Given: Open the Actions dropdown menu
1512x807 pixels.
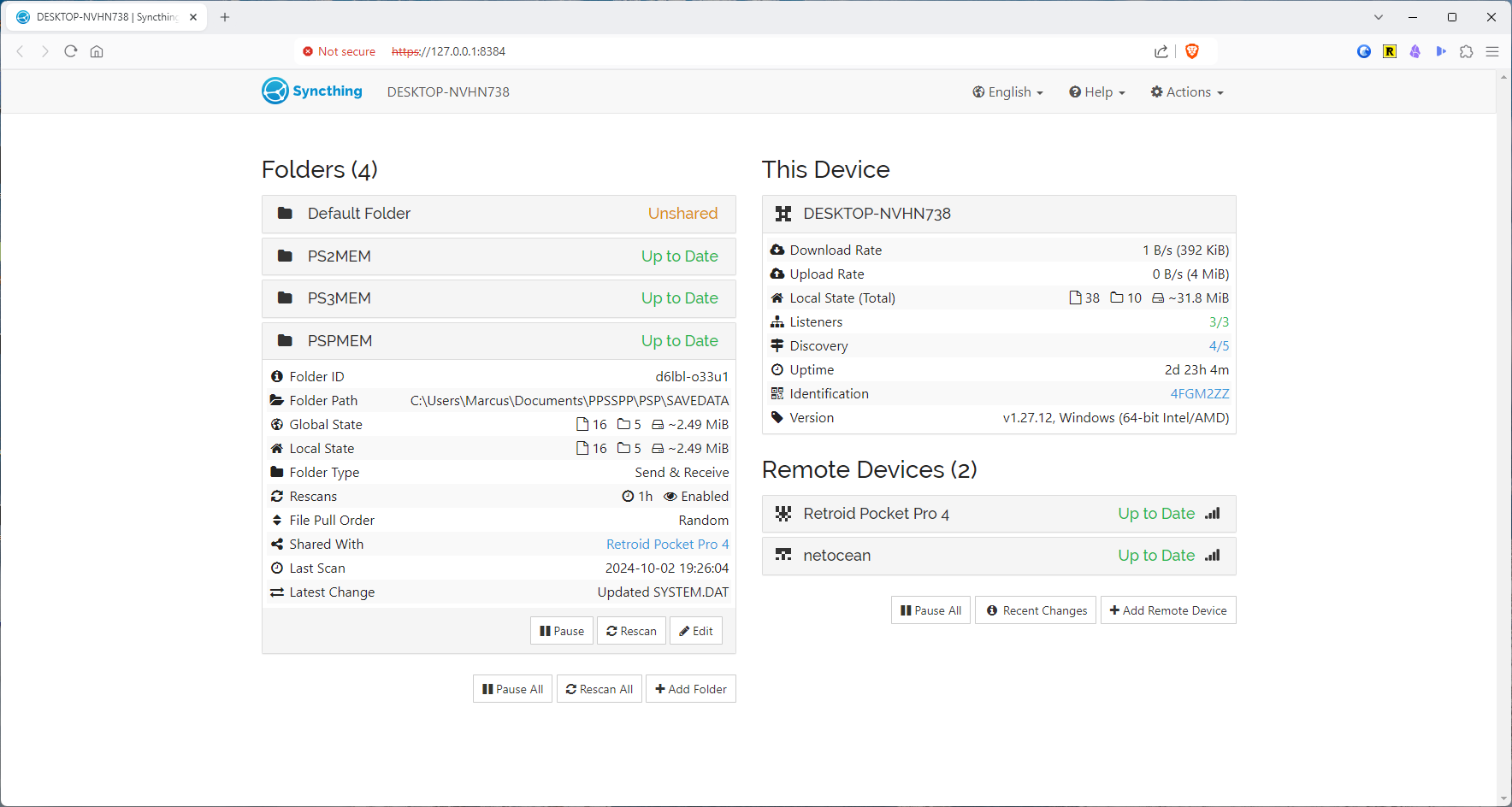Looking at the screenshot, I should (1187, 91).
